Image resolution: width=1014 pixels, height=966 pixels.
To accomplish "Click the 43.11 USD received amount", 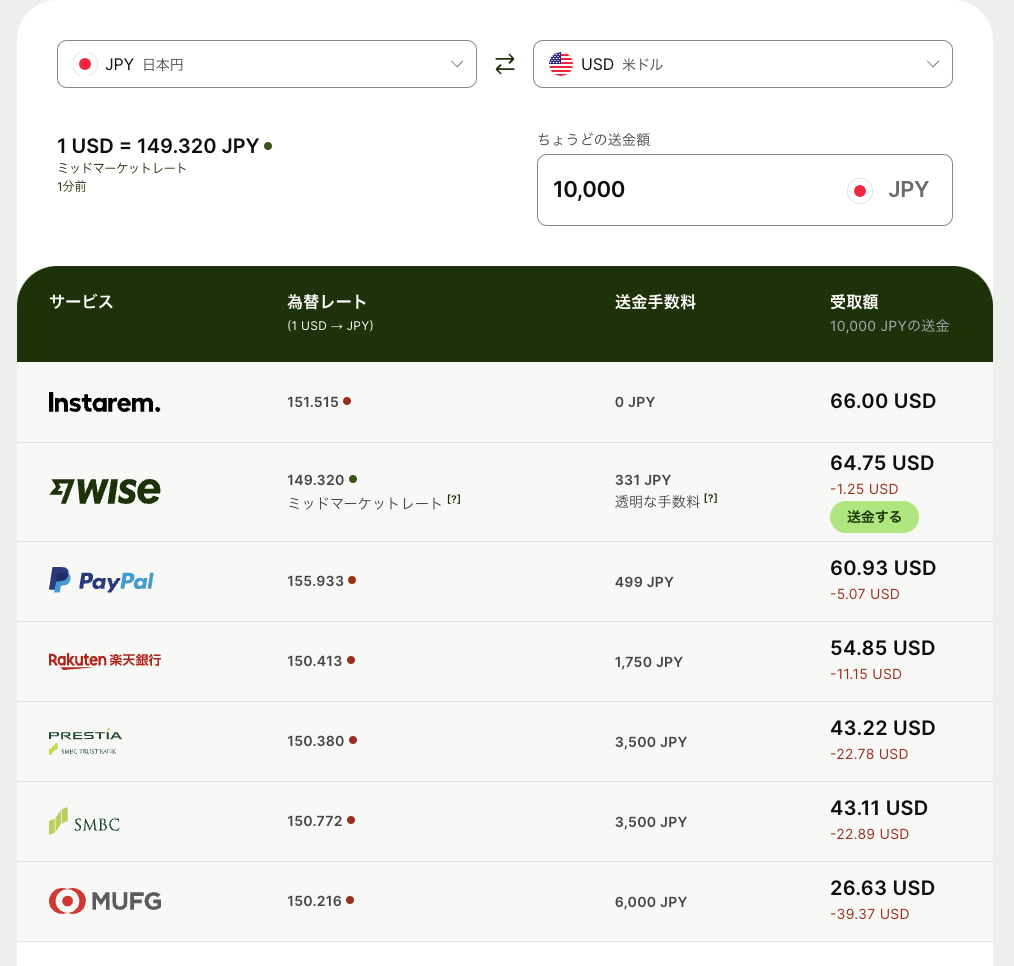I will click(x=879, y=808).
